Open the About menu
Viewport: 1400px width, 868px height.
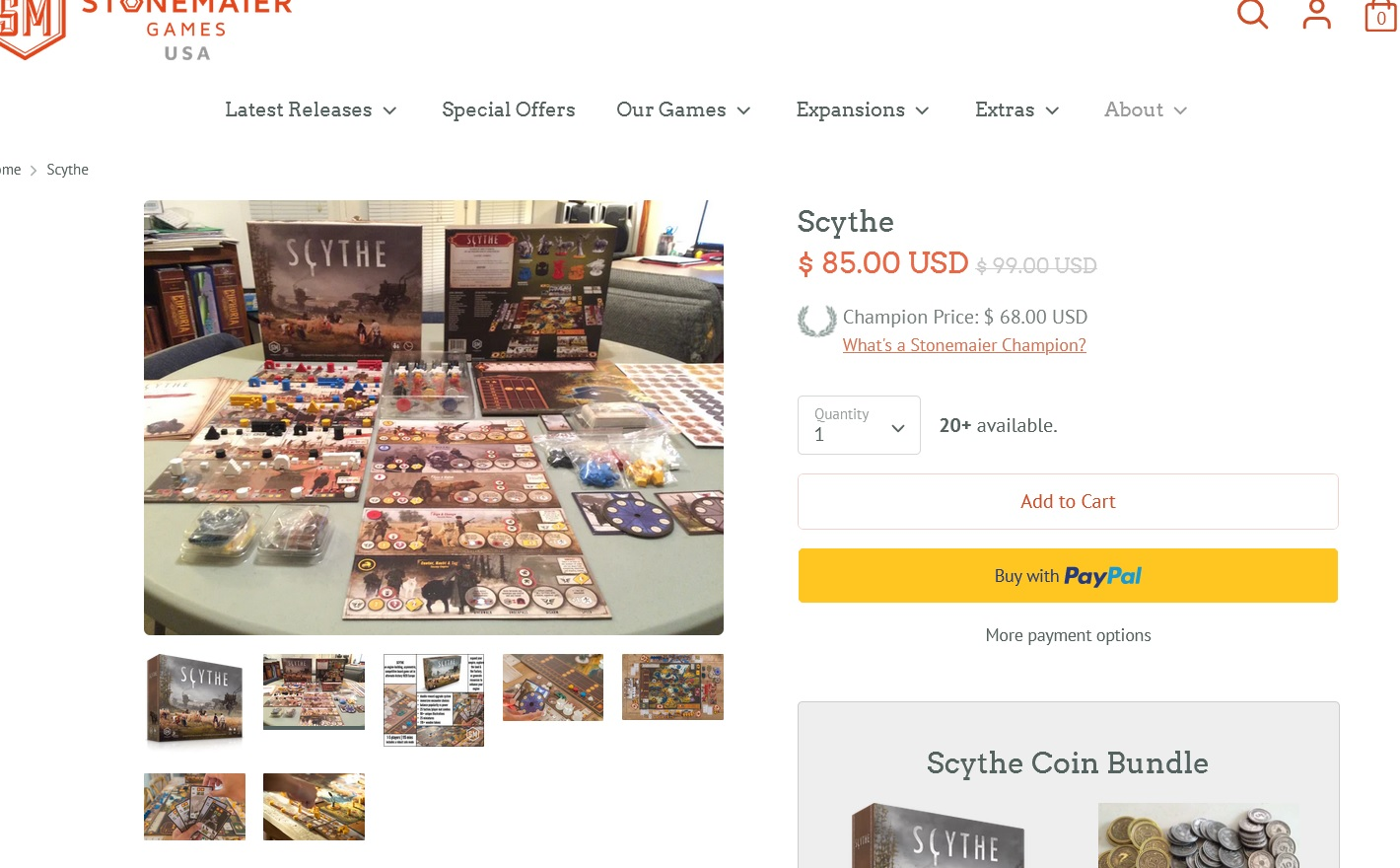tap(1146, 109)
